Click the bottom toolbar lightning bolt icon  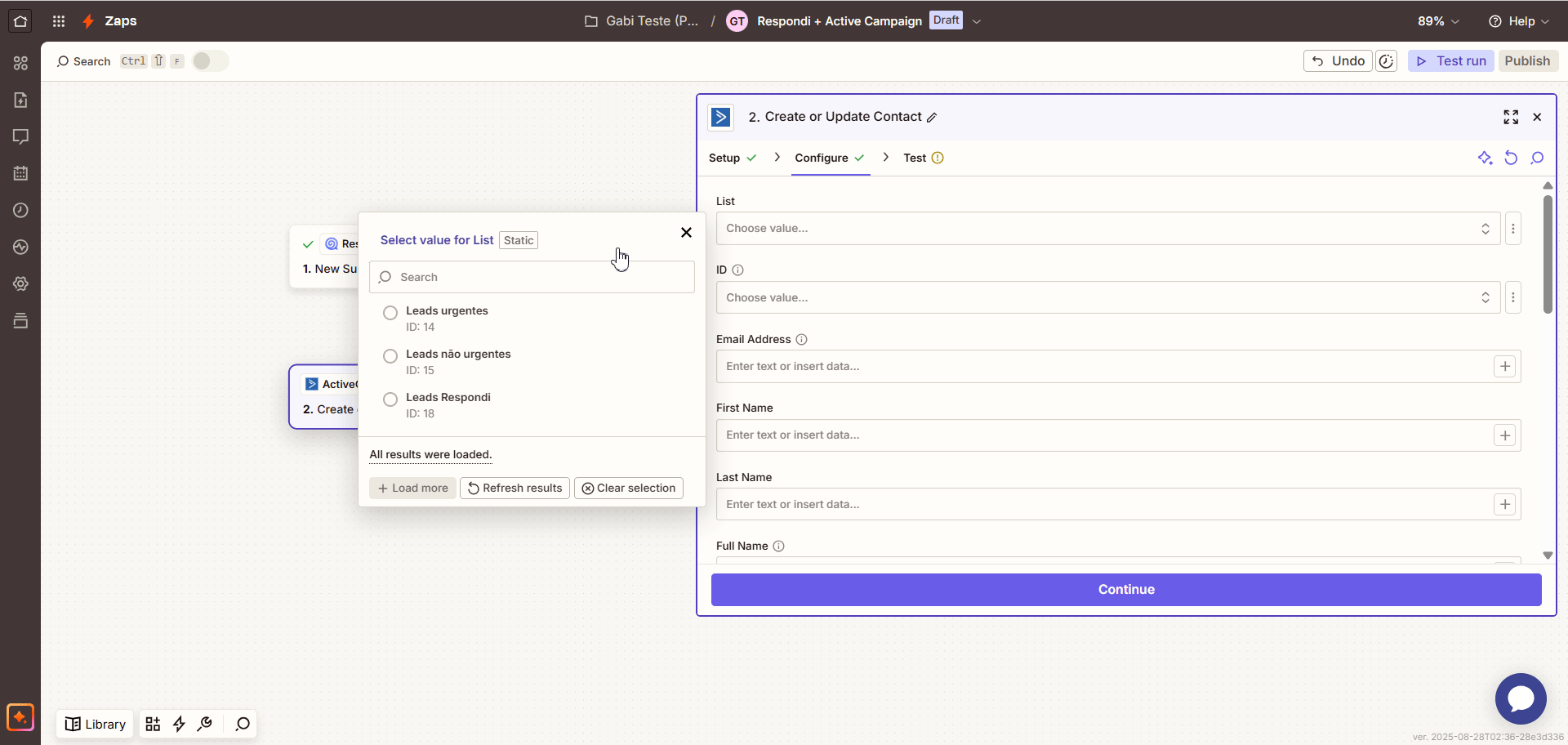179,724
